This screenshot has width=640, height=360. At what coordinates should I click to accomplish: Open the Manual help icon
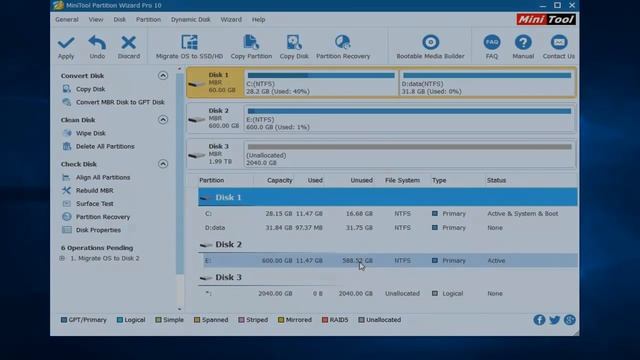point(523,42)
